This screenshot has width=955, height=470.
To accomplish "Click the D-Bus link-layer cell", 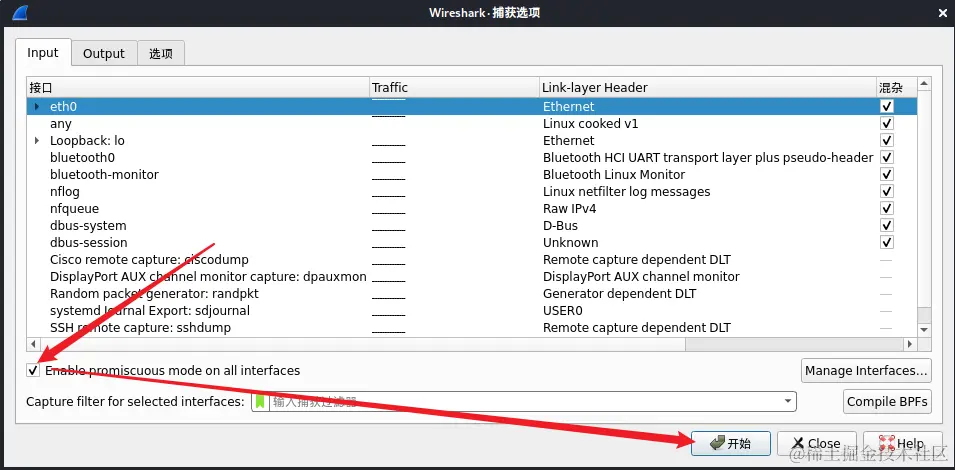I will coord(560,226).
